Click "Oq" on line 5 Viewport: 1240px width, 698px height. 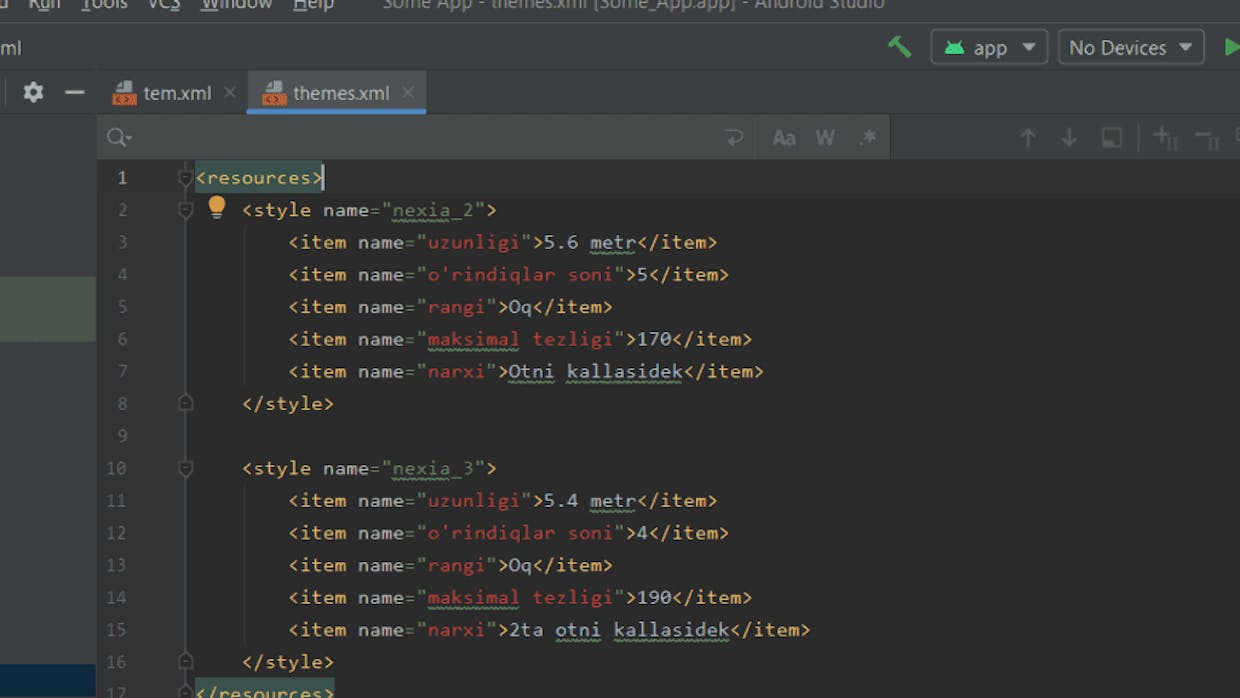pyautogui.click(x=520, y=307)
